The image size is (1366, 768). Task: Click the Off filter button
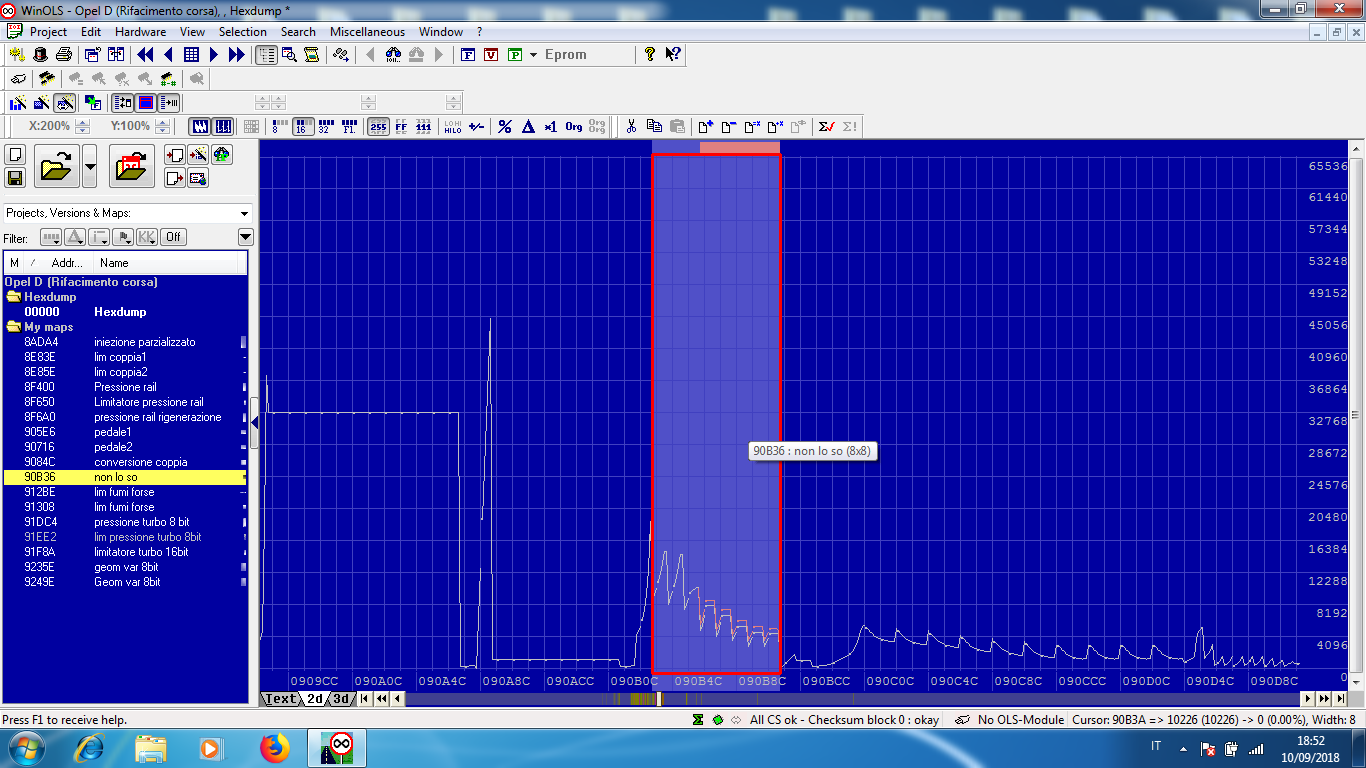point(174,237)
